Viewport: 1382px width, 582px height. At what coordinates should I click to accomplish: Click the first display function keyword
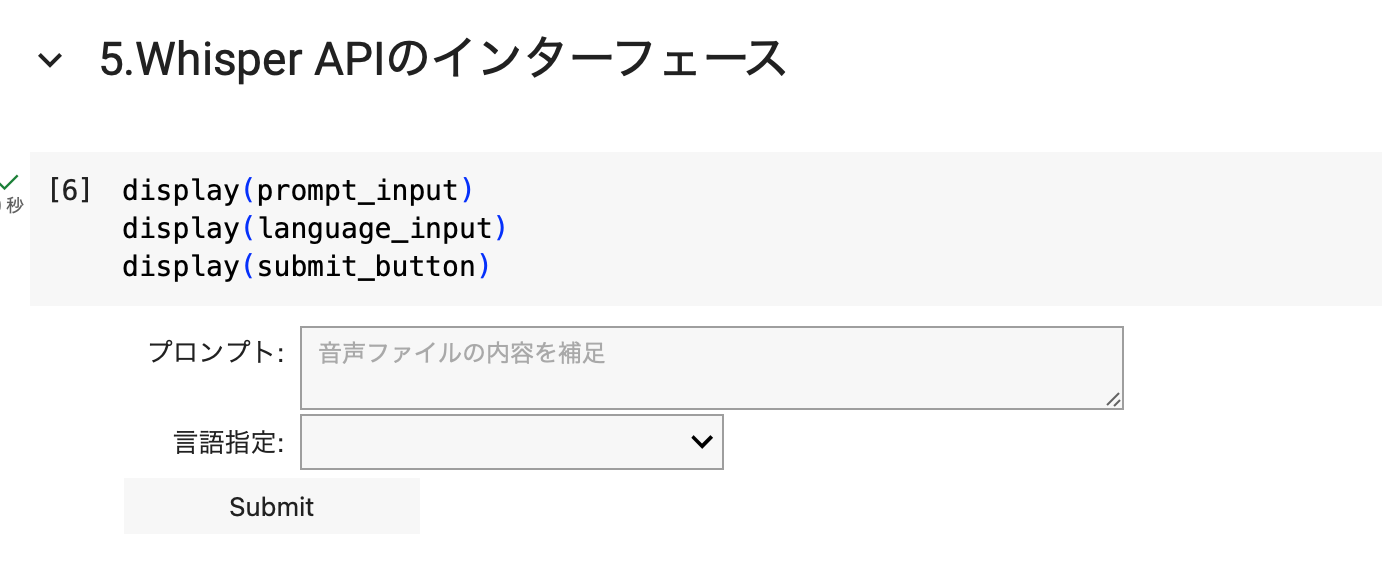[181, 190]
